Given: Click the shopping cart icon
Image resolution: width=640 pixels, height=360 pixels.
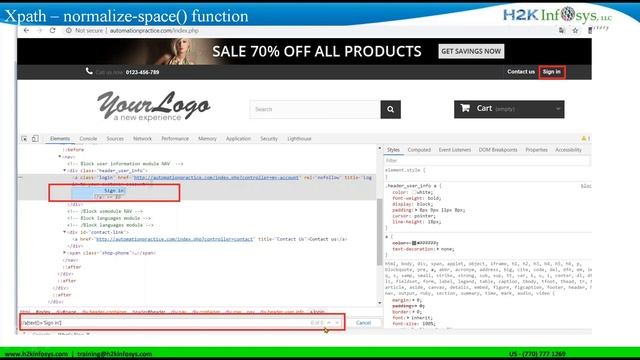Looking at the screenshot, I should (465, 108).
